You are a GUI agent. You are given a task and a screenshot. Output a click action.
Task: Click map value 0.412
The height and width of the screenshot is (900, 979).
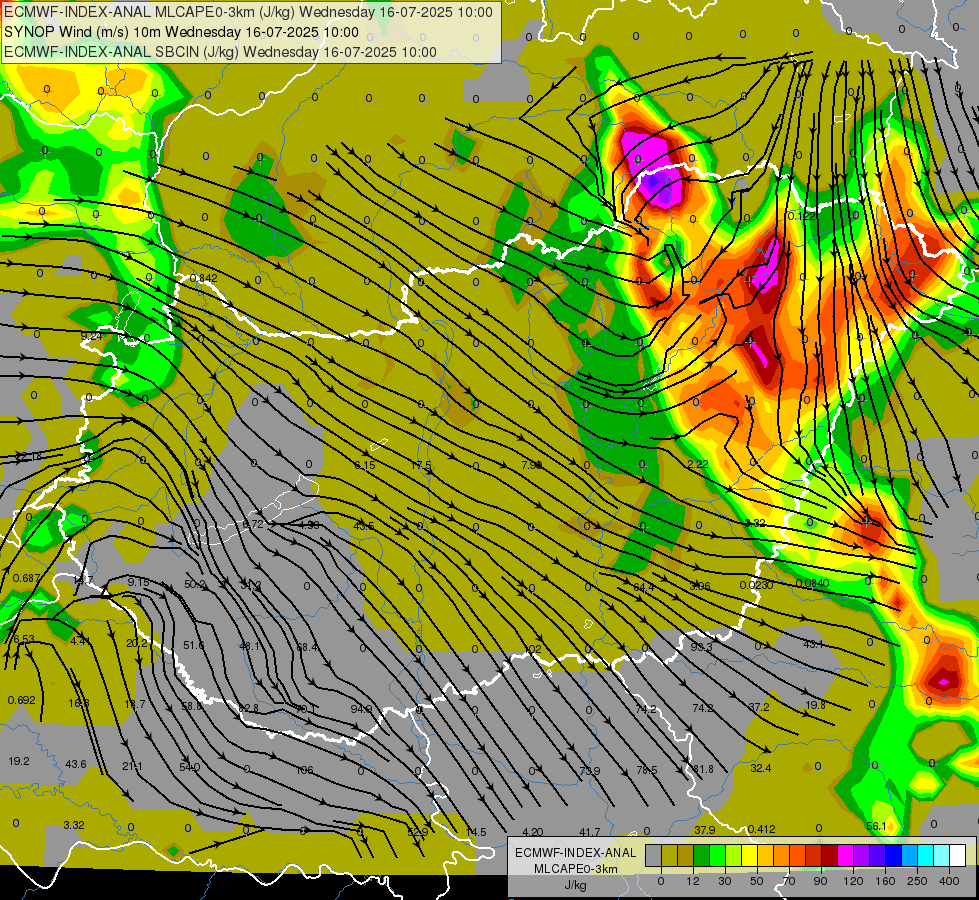762,829
